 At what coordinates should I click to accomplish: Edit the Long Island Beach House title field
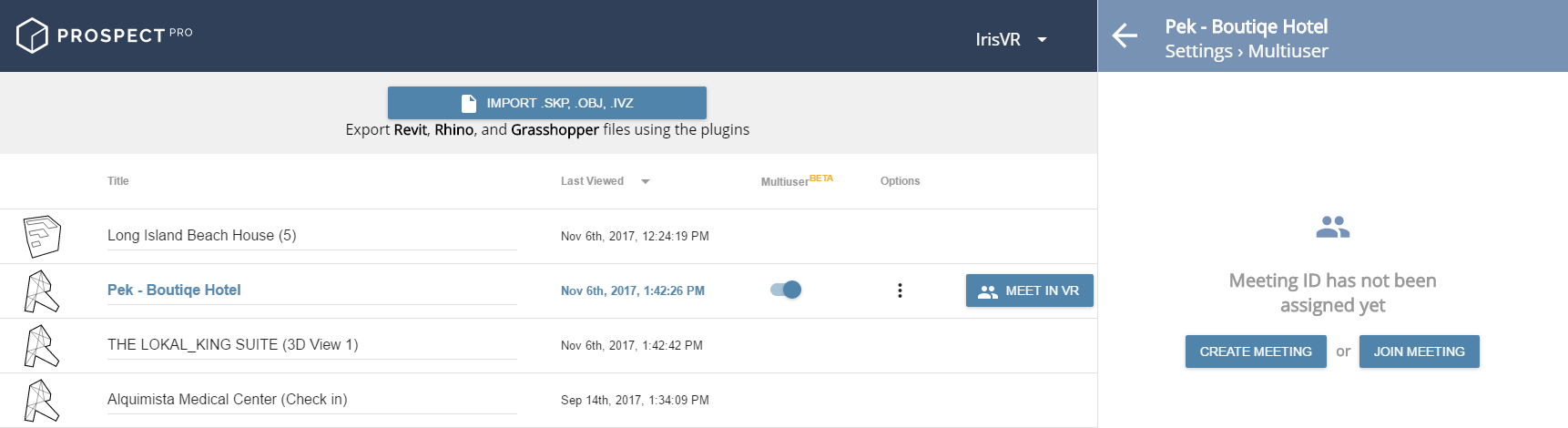click(x=312, y=236)
